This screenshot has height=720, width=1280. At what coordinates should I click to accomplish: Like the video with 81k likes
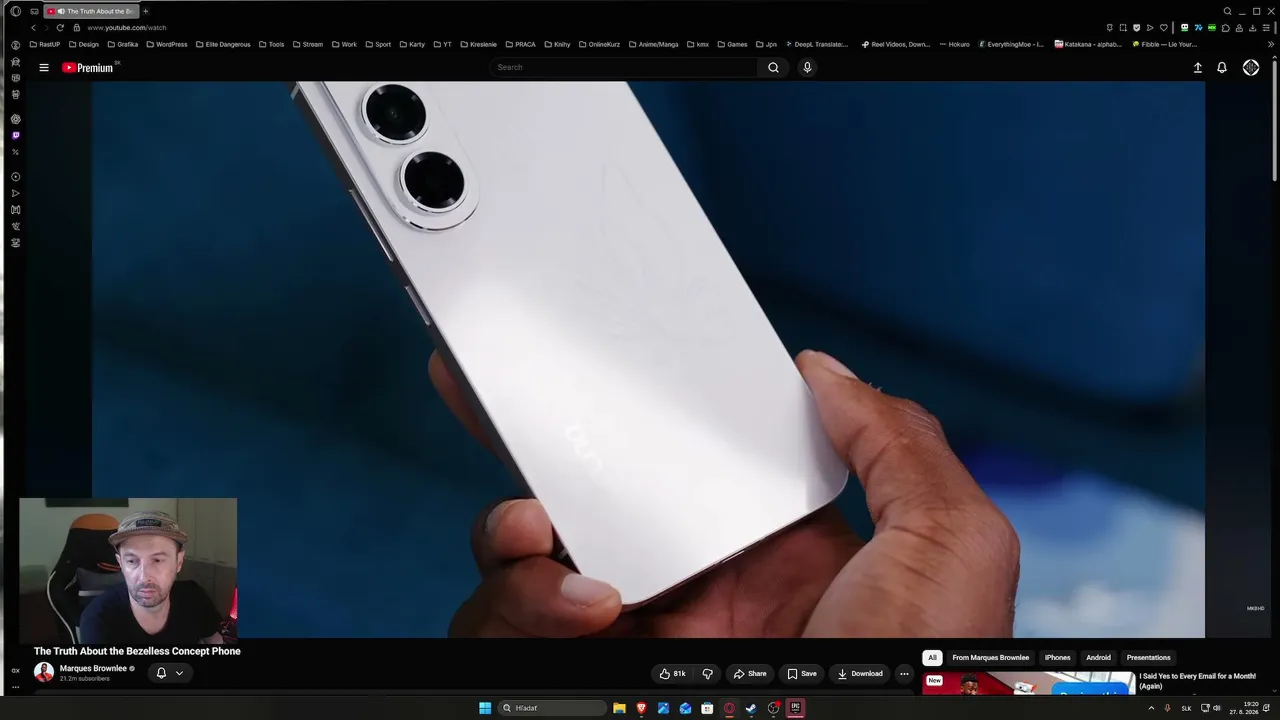672,674
